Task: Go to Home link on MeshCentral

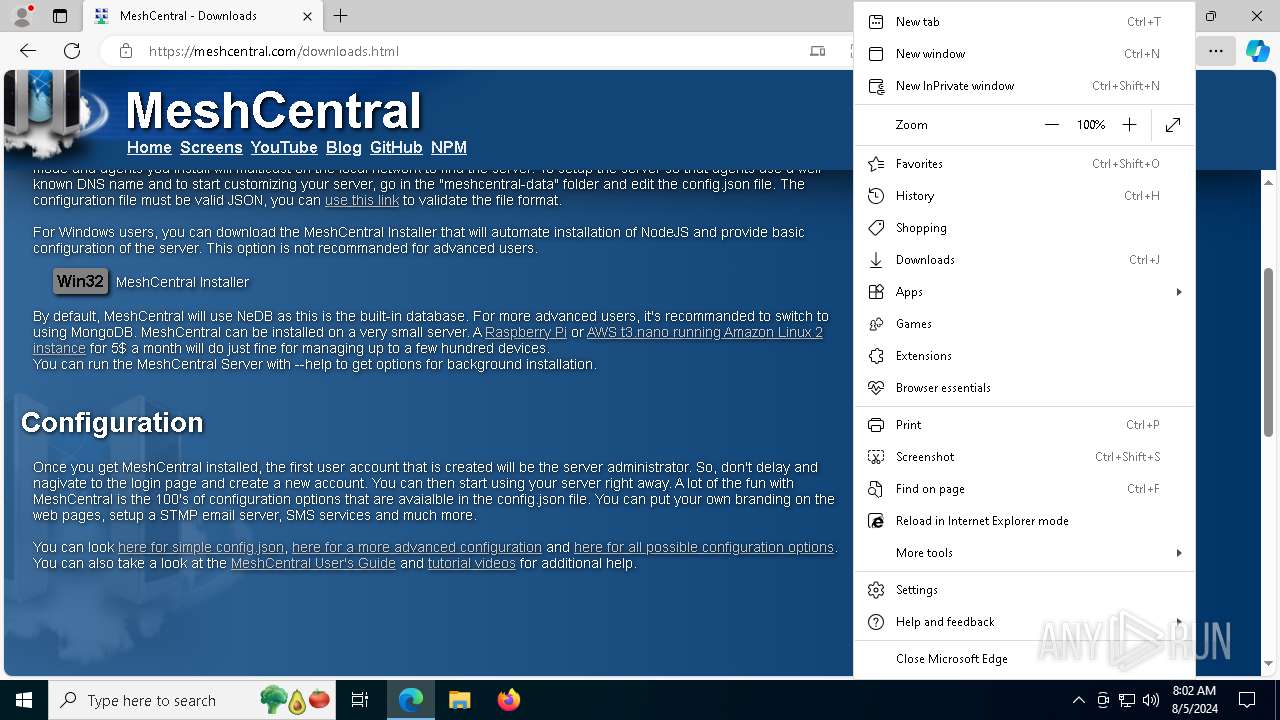Action: coord(149,147)
